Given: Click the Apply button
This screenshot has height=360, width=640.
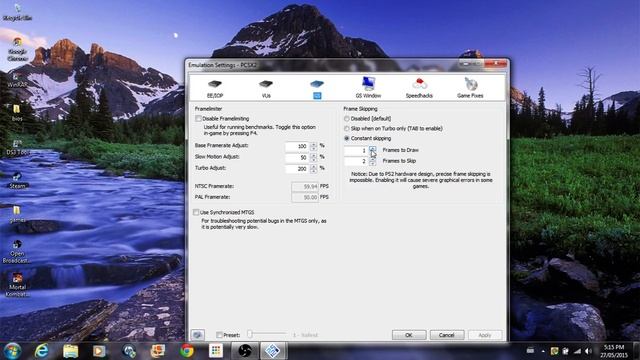Looking at the screenshot, I should click(484, 335).
